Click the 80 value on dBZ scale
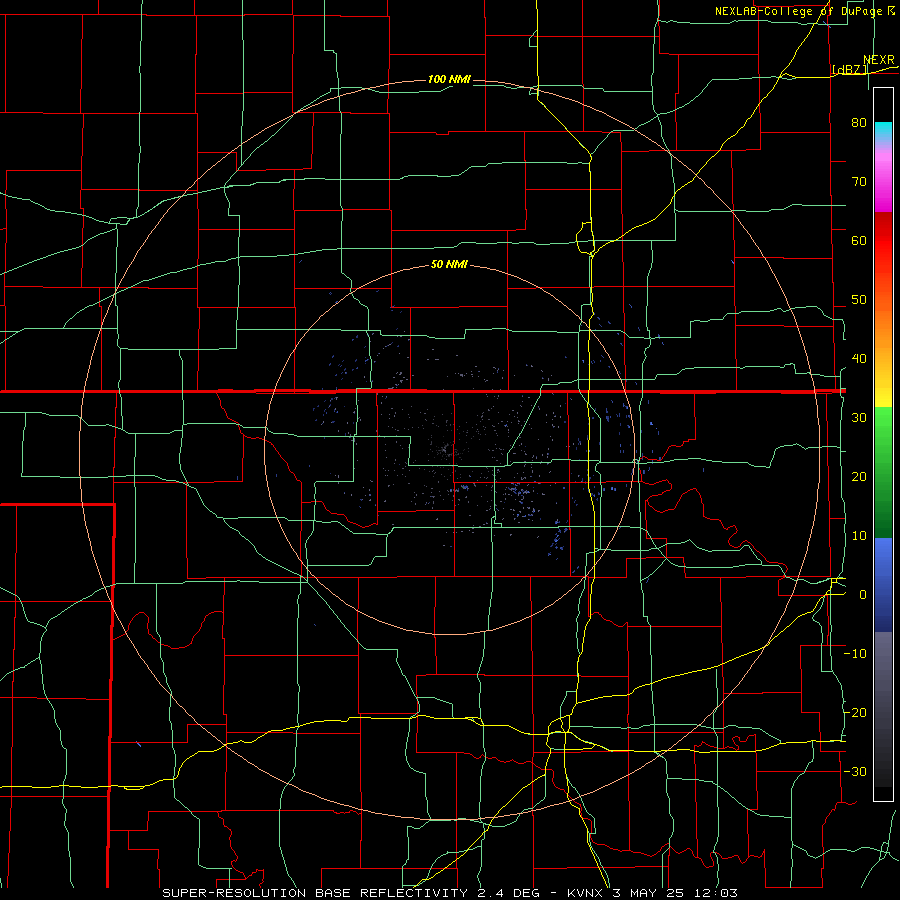Viewport: 900px width, 900px height. tap(859, 123)
